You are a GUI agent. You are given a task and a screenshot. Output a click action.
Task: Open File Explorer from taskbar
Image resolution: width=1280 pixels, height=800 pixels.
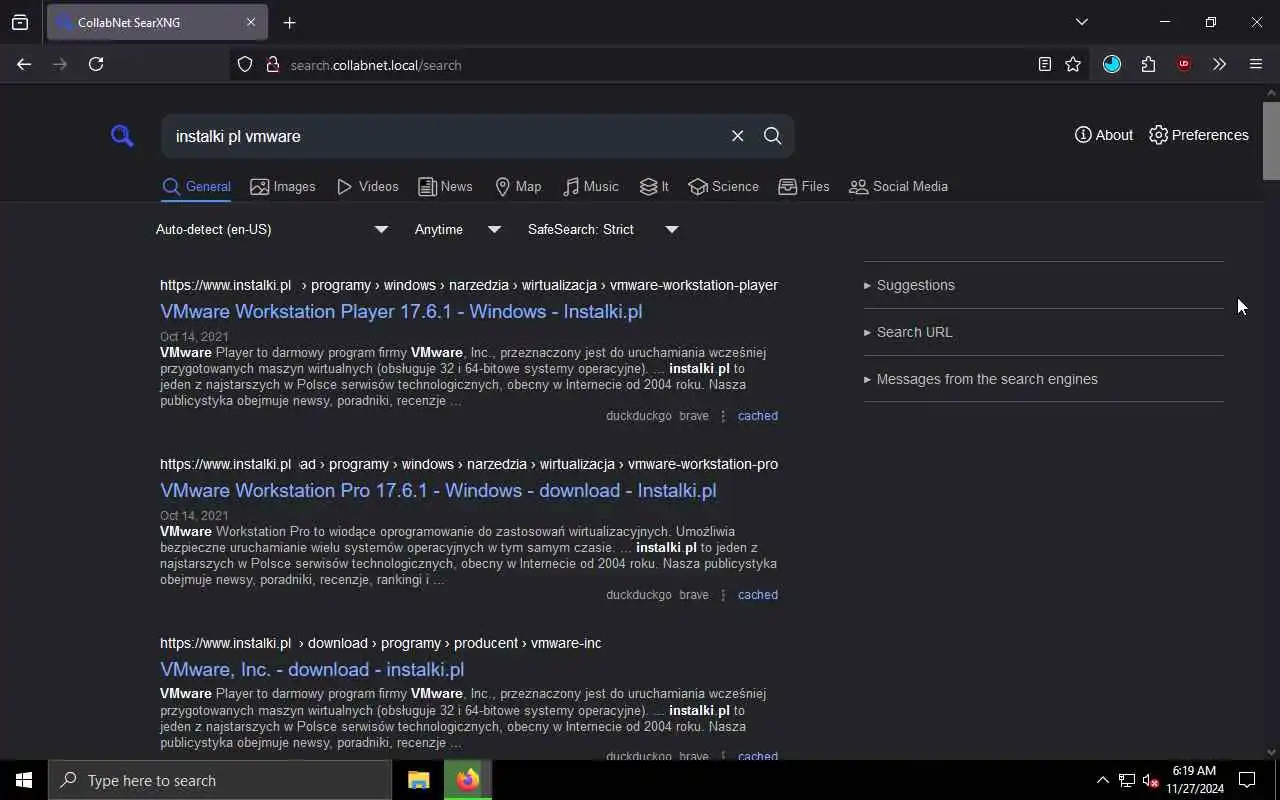(419, 780)
